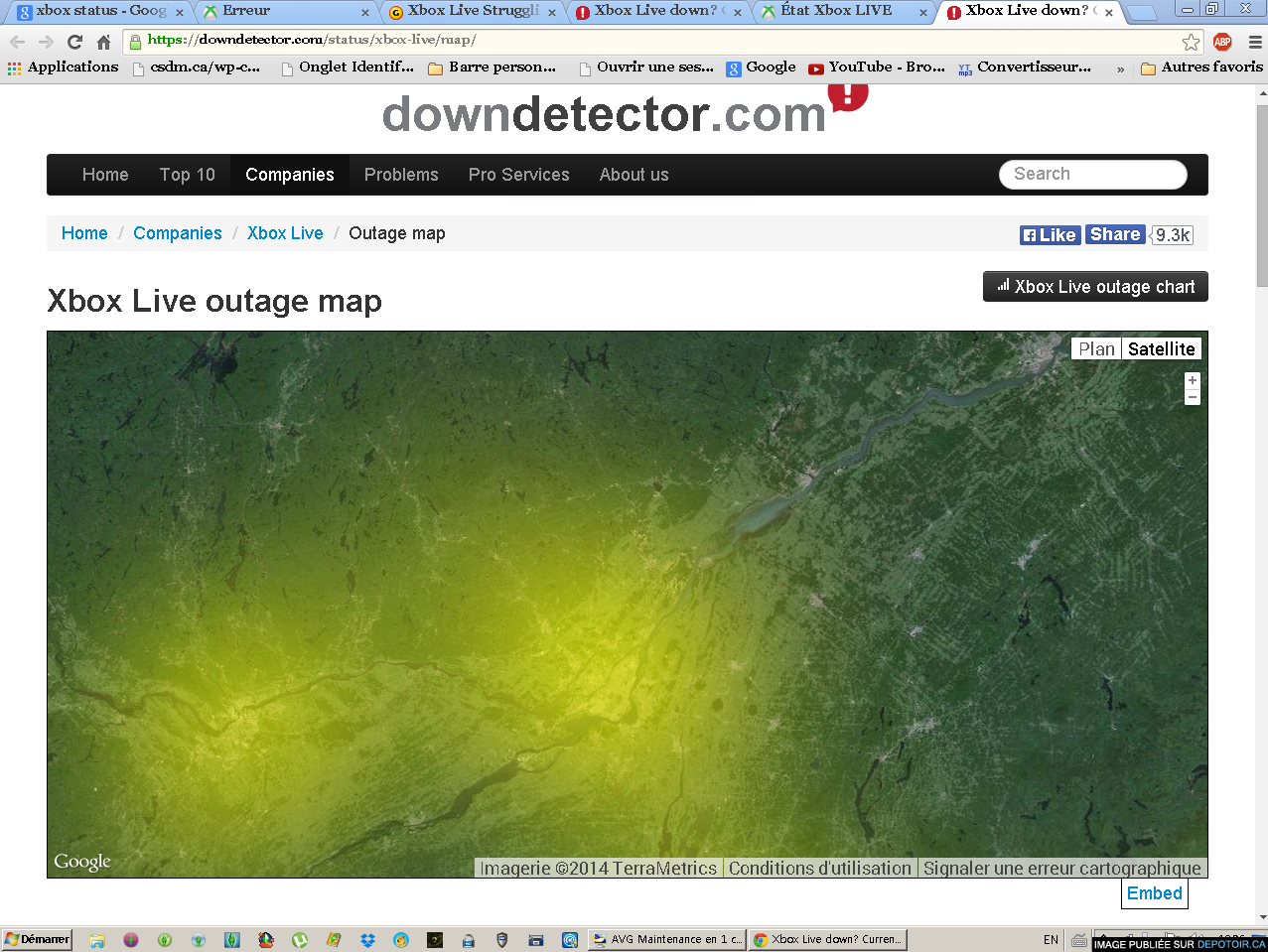Close the Xbox Live Struggli tab
This screenshot has height=952, width=1268.
(551, 13)
